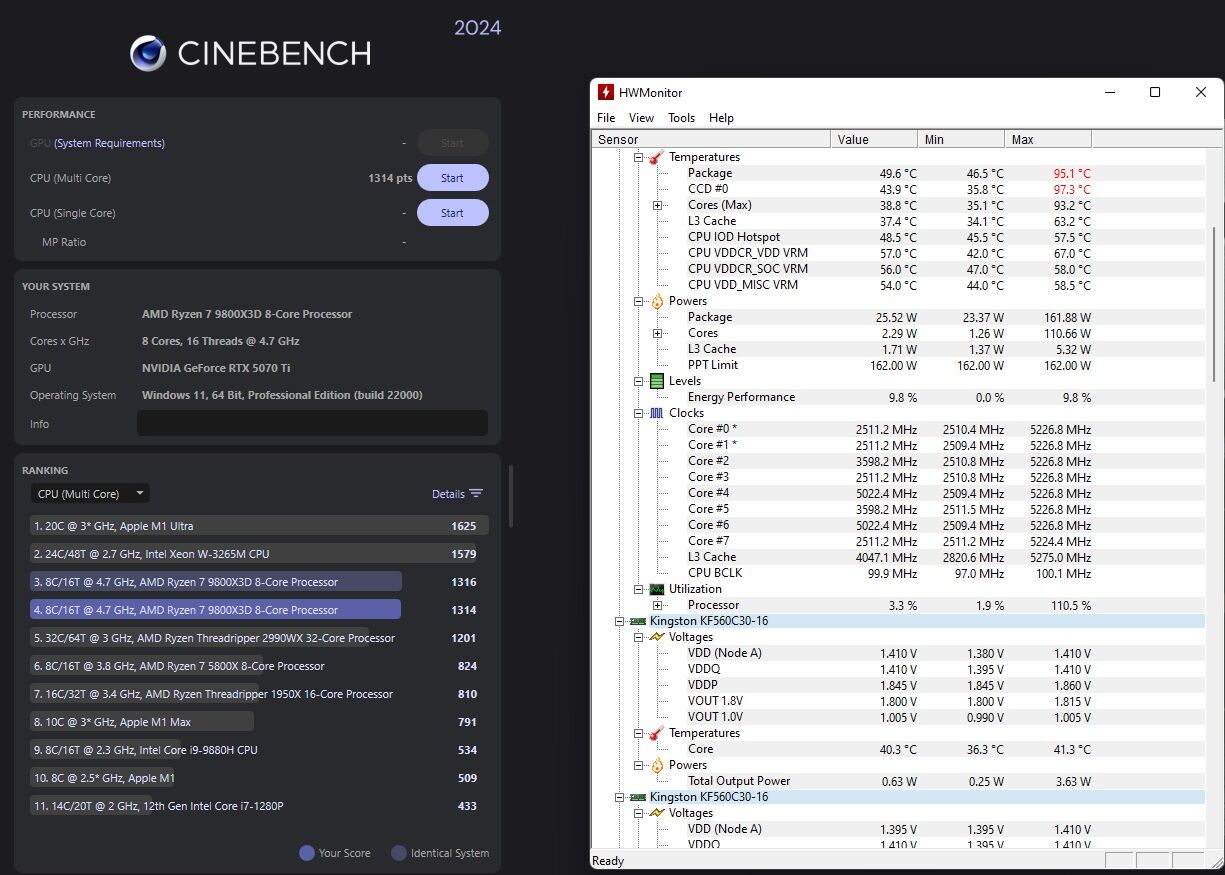Click the CPU Powers flame icon

(x=656, y=301)
